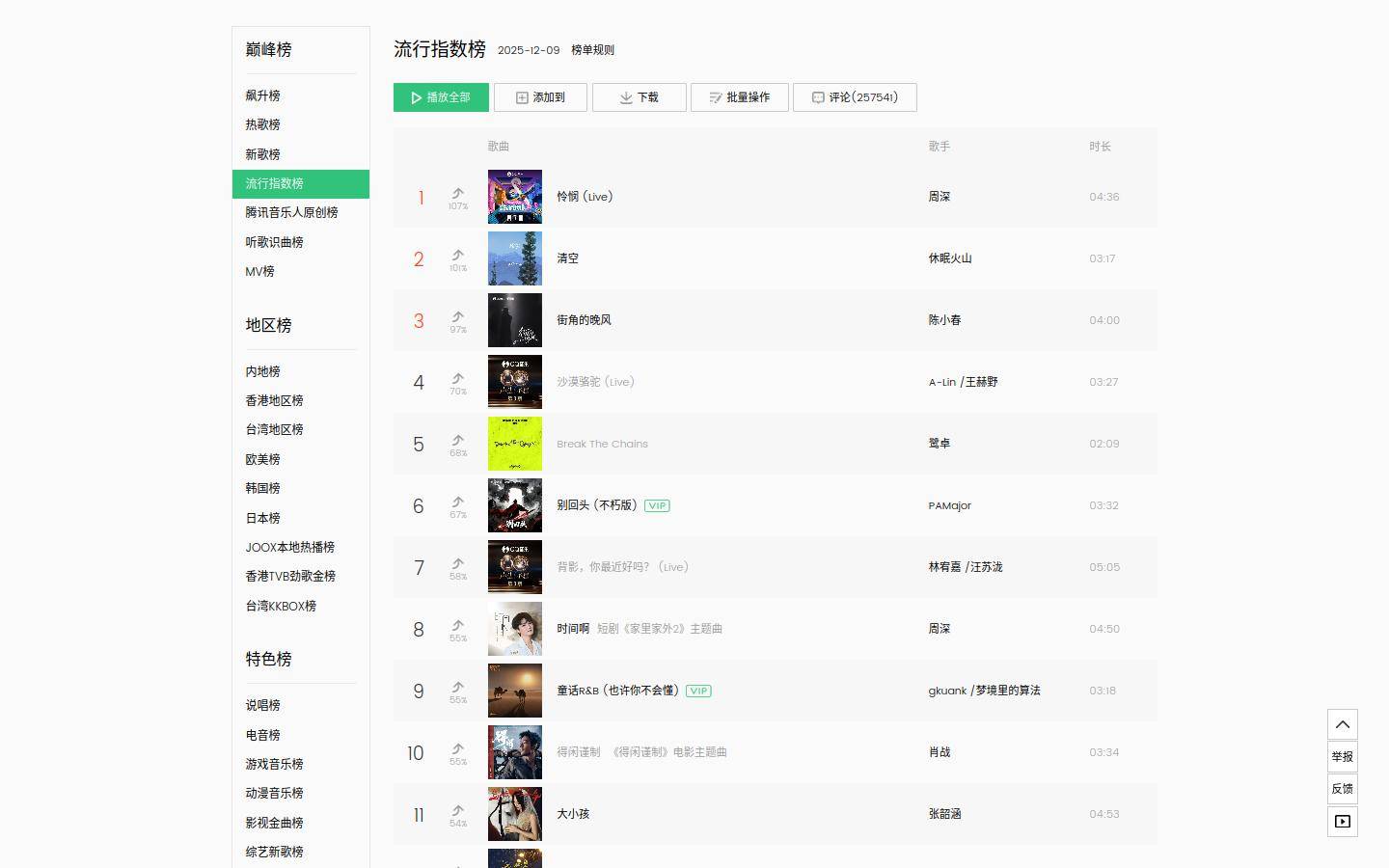This screenshot has height=868, width=1389.
Task: Open song 街角的晚风 title link
Action: pyautogui.click(x=584, y=320)
